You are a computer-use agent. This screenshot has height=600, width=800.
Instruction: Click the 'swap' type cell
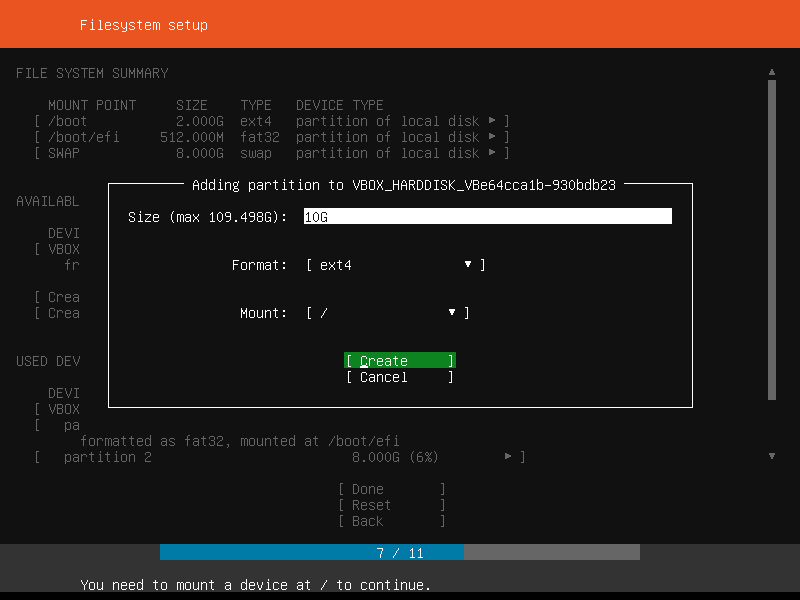pos(256,153)
